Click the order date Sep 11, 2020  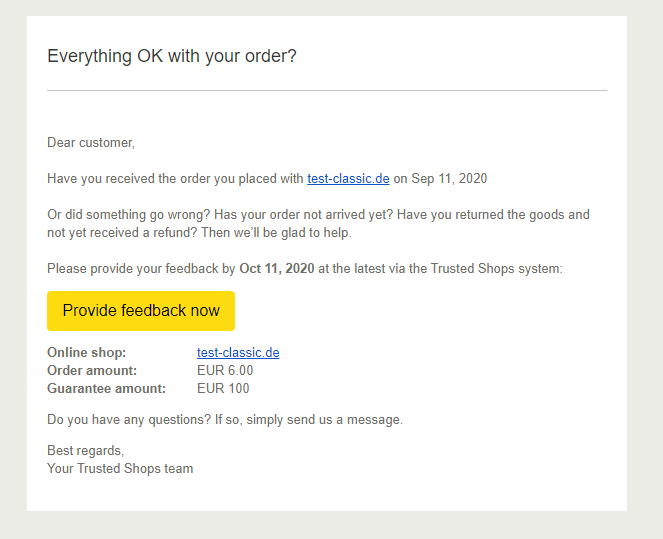[449, 179]
